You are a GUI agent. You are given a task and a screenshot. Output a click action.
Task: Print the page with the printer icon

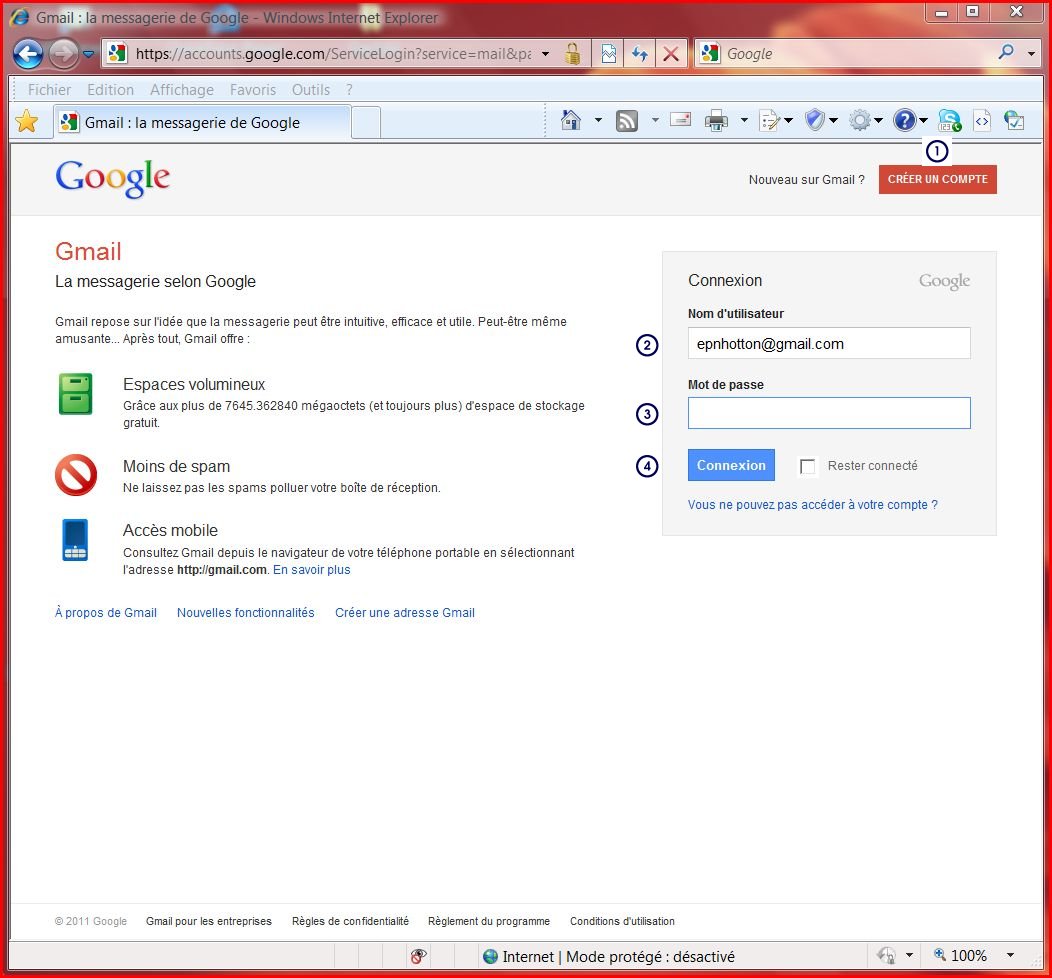[717, 121]
